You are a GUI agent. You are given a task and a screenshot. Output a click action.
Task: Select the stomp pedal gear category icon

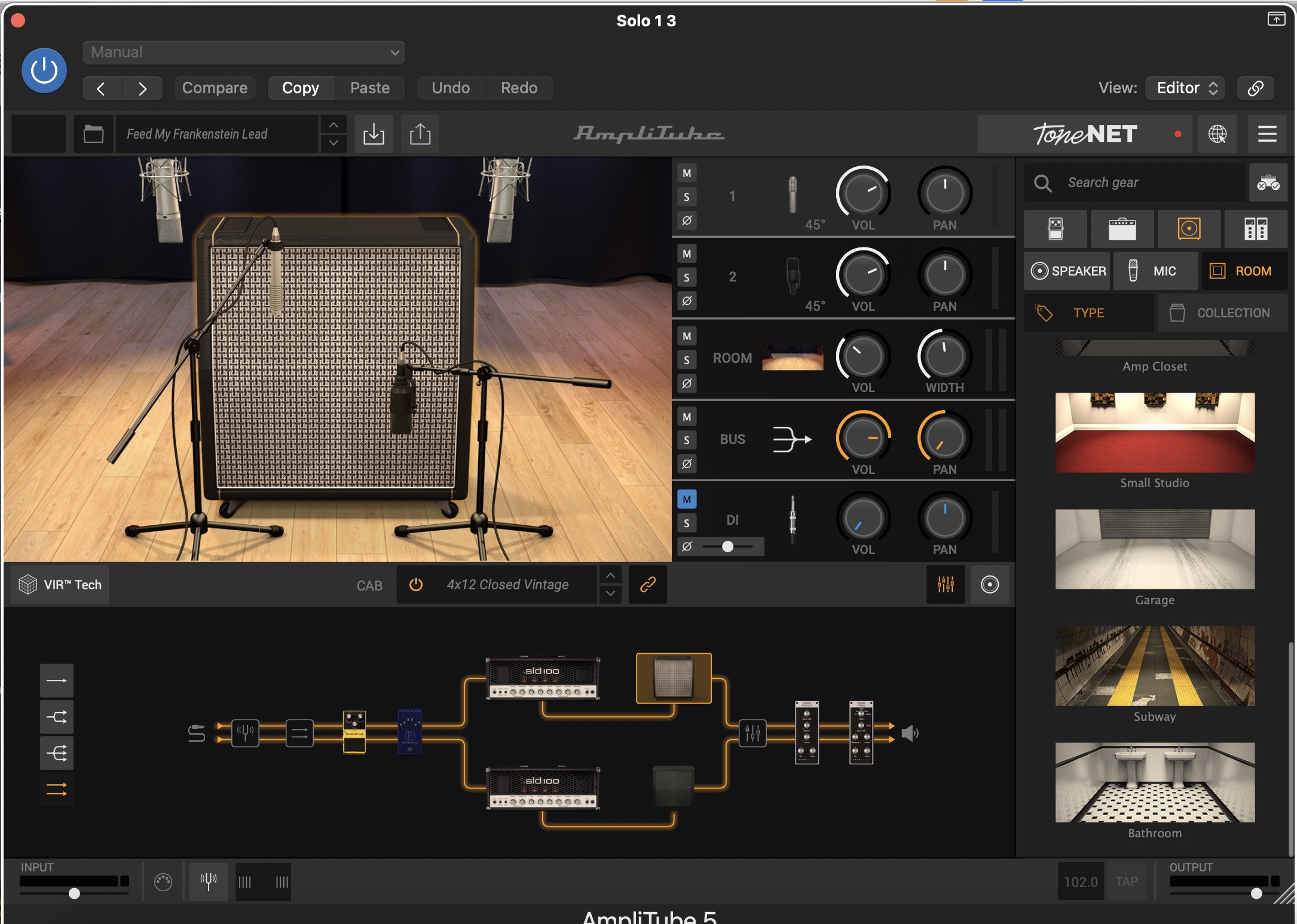tap(1056, 229)
